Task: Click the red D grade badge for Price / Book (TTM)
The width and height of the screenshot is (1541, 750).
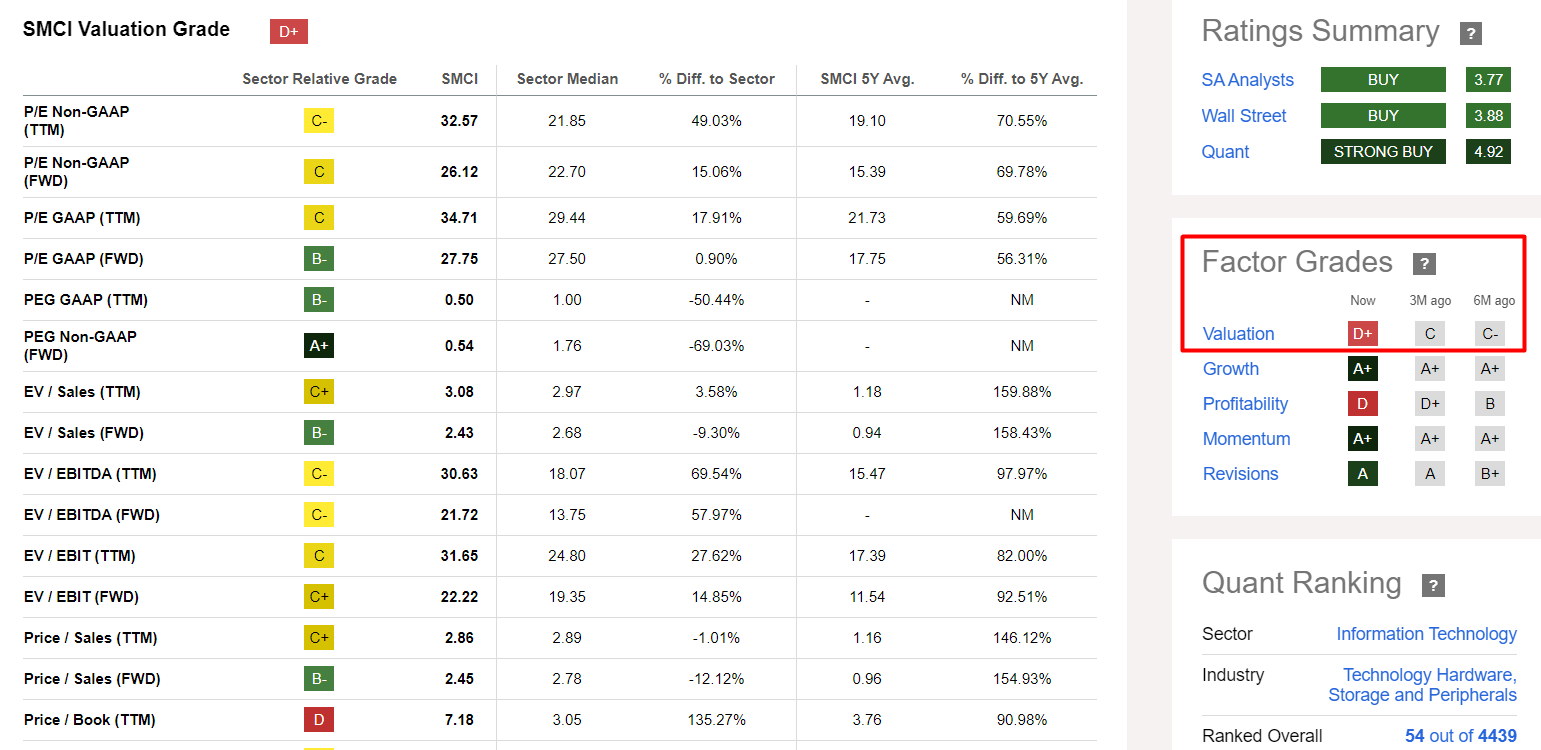Action: pyautogui.click(x=319, y=720)
